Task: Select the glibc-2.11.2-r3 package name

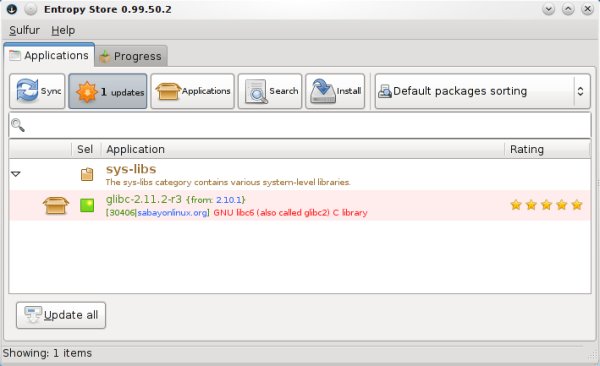Action: click(144, 199)
